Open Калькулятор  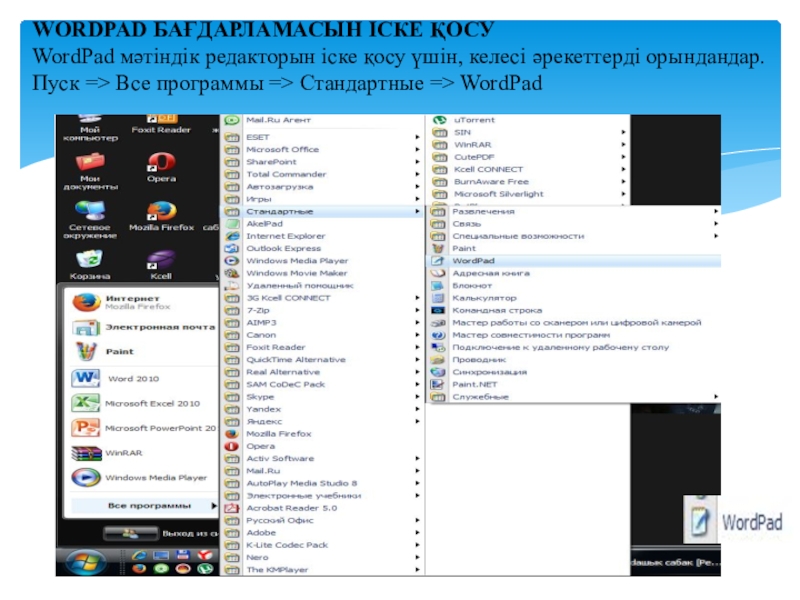coord(574,298)
